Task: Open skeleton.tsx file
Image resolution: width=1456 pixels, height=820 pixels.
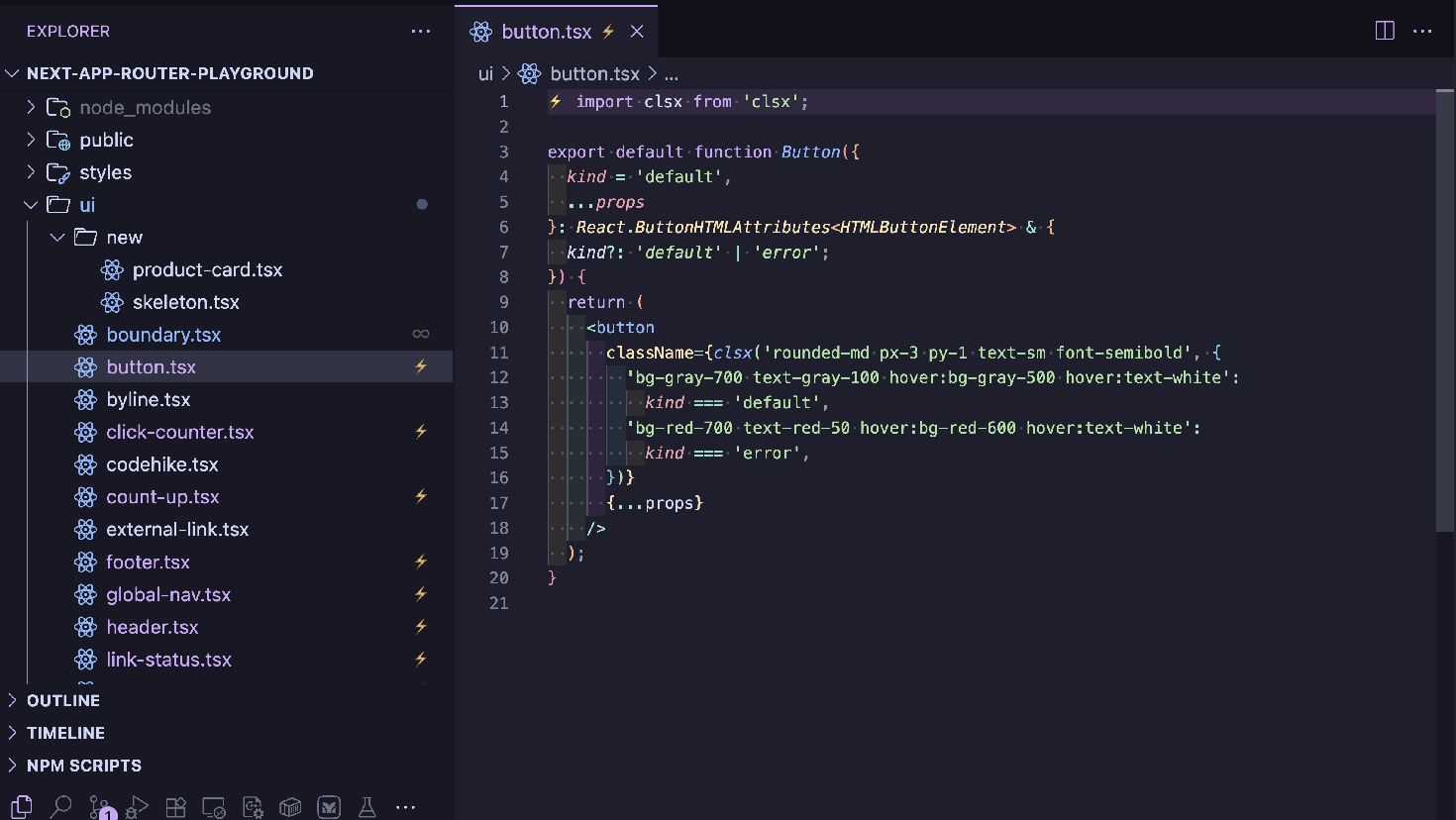Action: click(186, 302)
